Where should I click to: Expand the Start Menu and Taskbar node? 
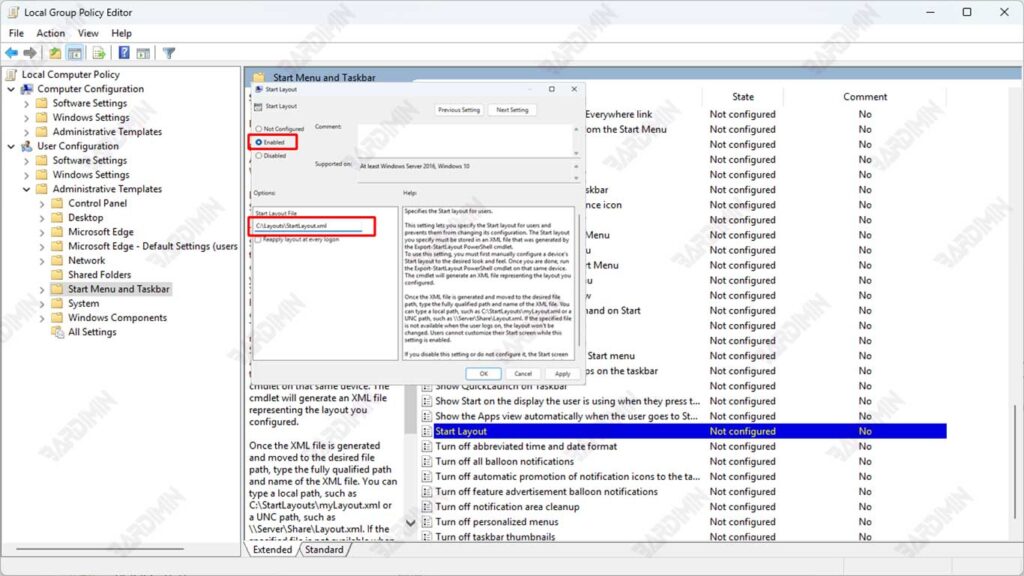[x=42, y=289]
